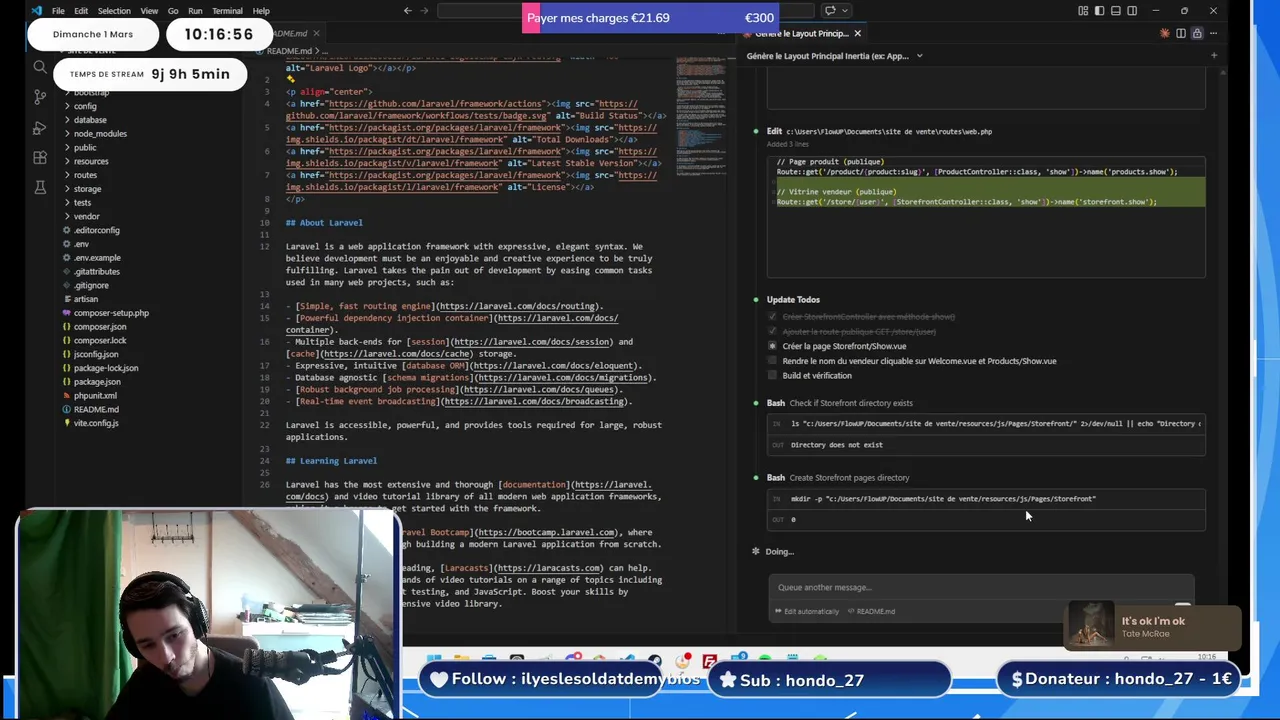Open Run and Debug view
This screenshot has height=720, width=1280.
[40, 128]
